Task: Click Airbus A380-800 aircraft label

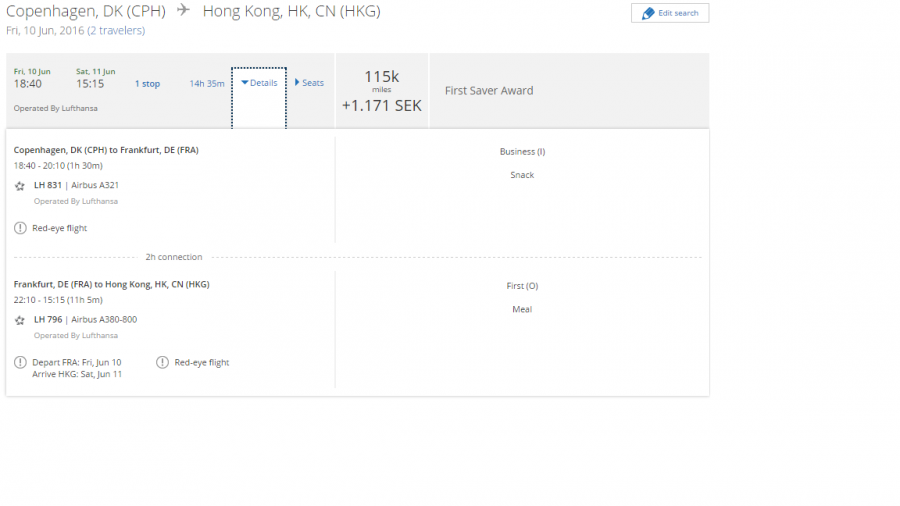Action: tap(104, 320)
